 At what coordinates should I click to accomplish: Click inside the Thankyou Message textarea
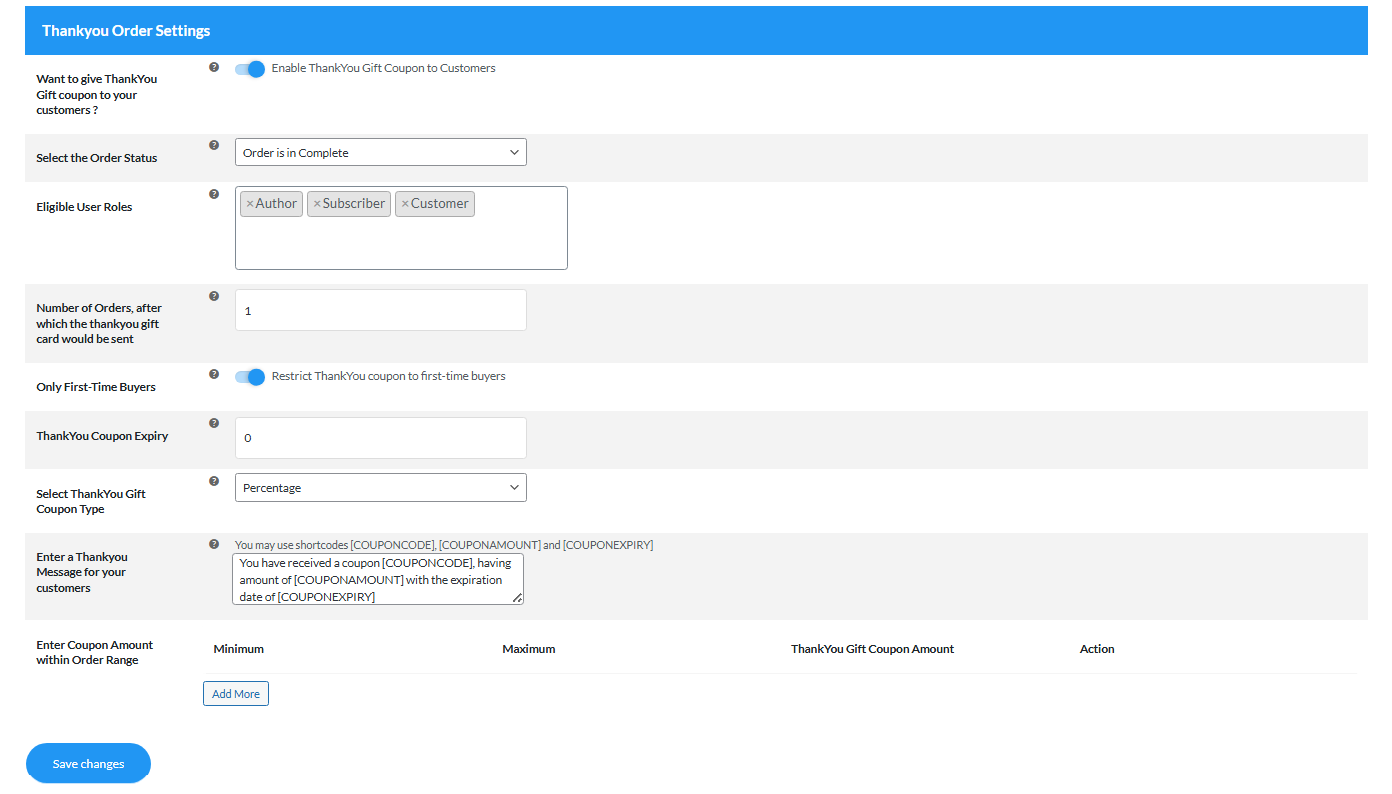coord(377,579)
